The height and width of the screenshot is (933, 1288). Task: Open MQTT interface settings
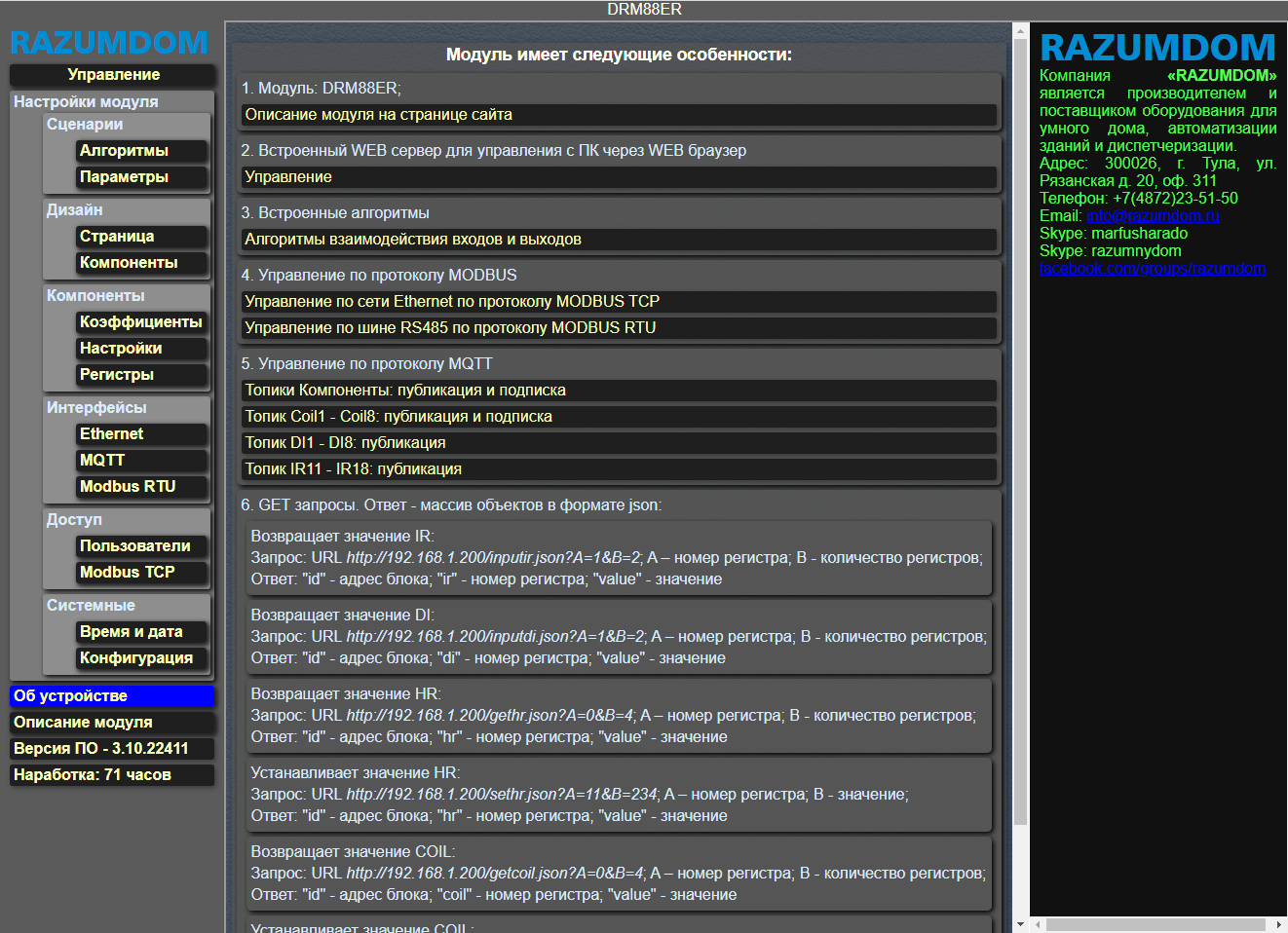pyautogui.click(x=142, y=461)
